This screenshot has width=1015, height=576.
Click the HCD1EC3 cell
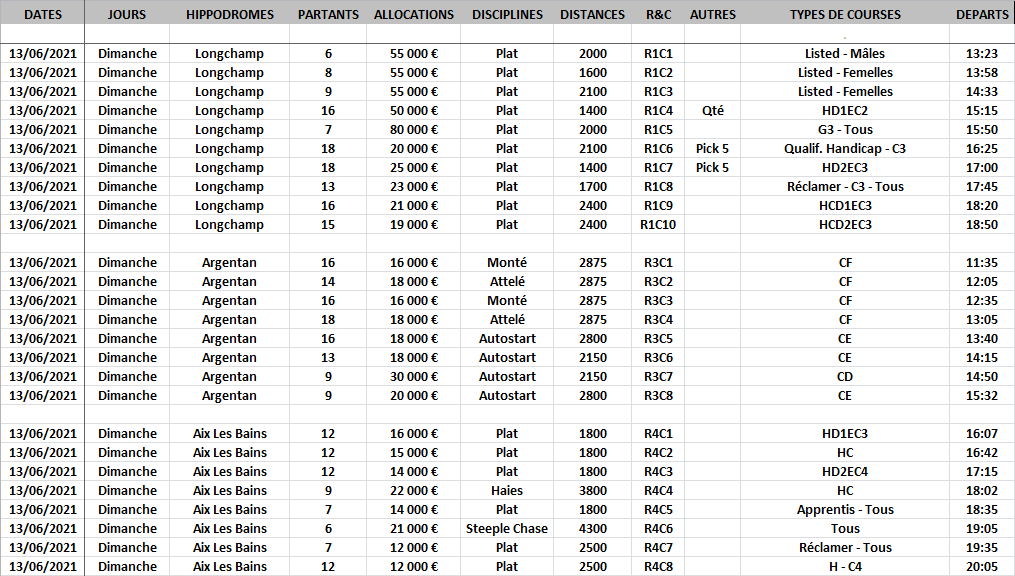point(845,206)
